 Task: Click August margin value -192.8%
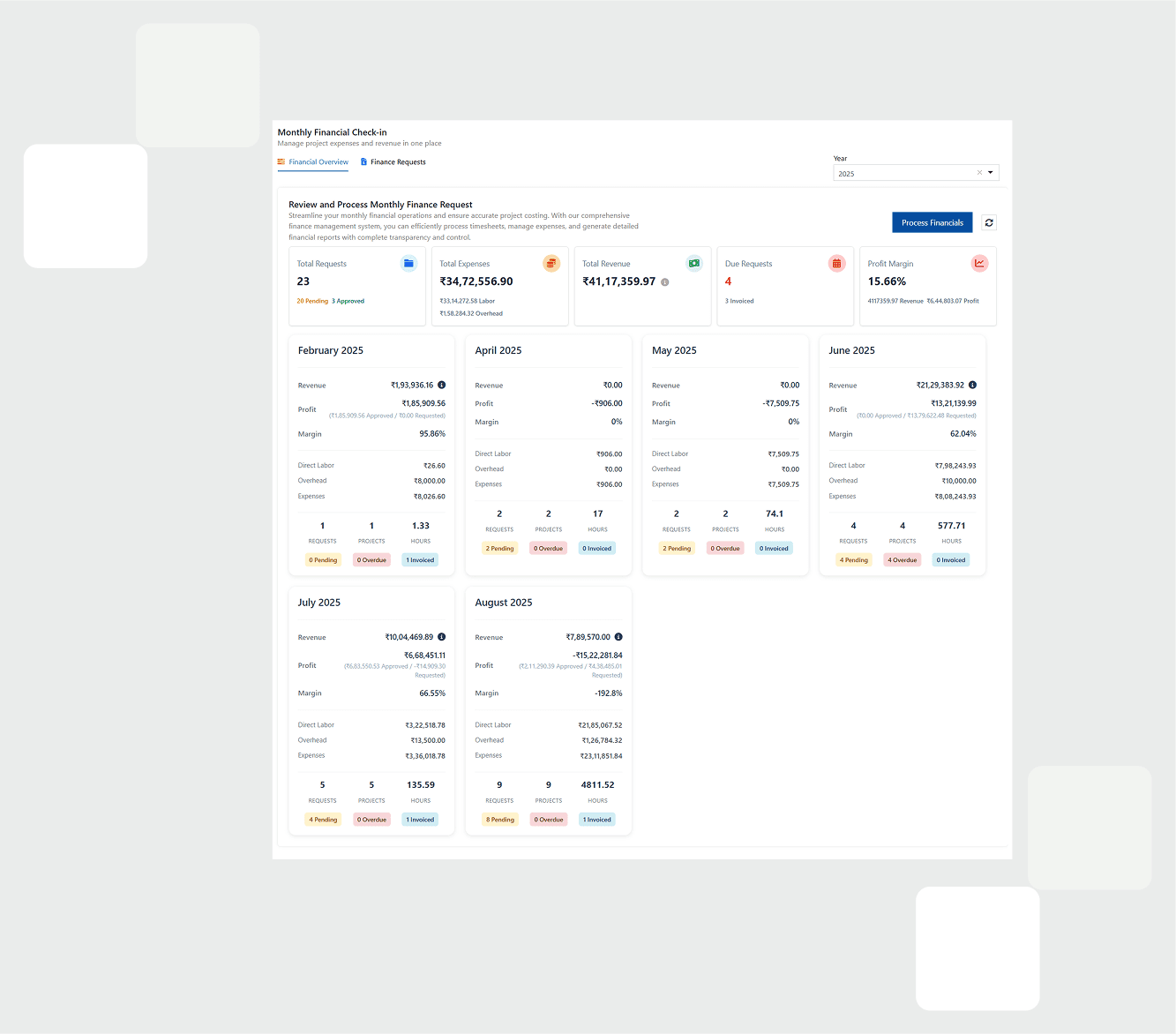pyautogui.click(x=609, y=693)
